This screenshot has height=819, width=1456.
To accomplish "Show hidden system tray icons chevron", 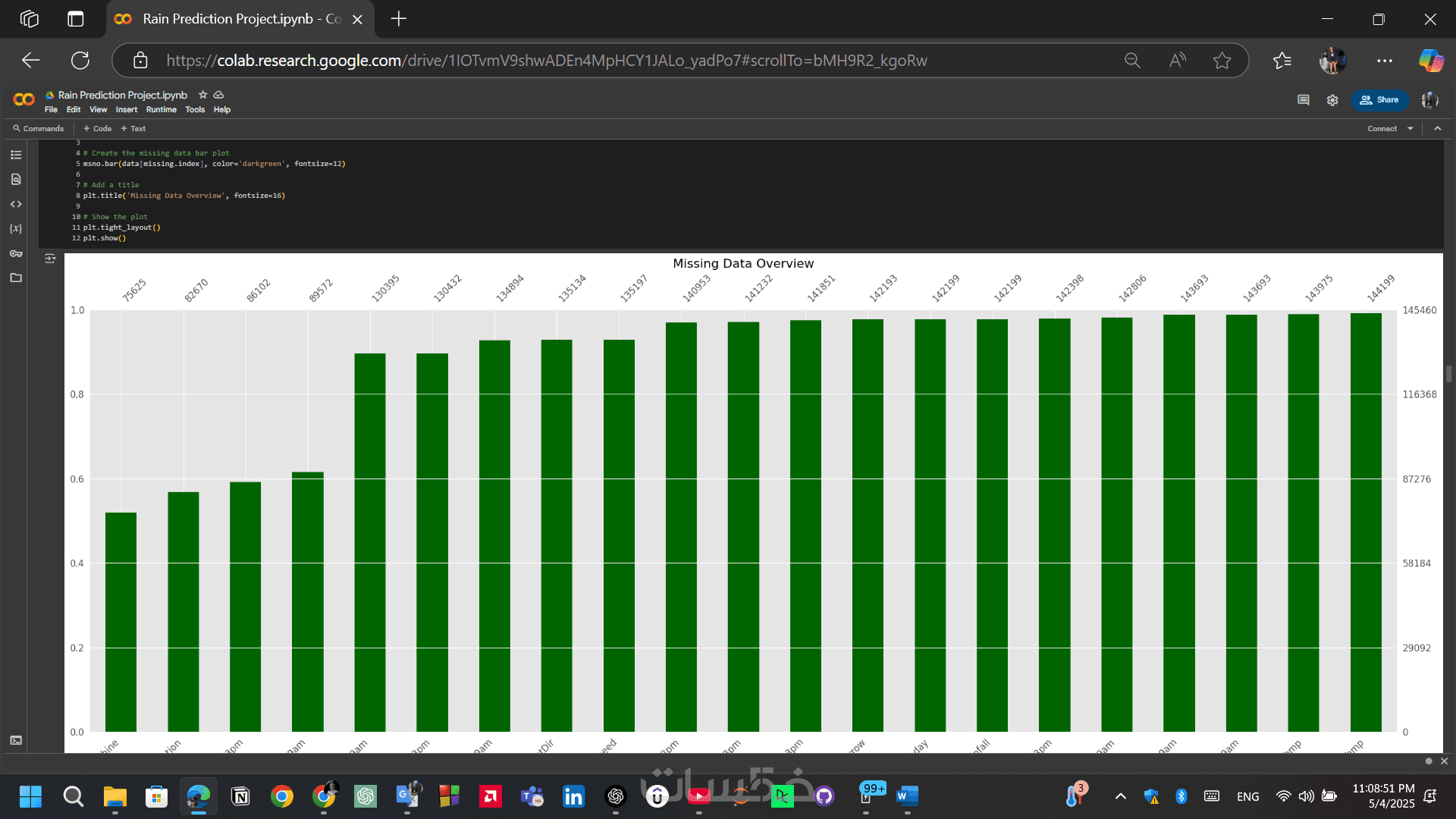I will (x=1120, y=796).
